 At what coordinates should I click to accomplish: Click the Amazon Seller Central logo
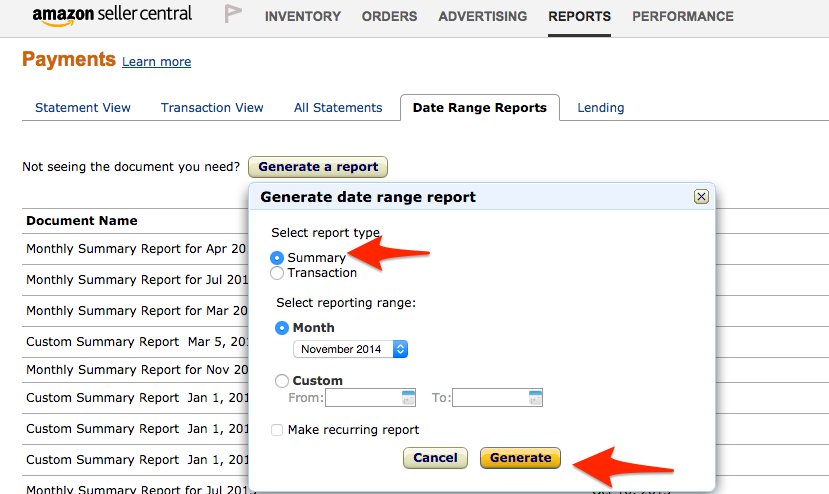click(x=112, y=15)
